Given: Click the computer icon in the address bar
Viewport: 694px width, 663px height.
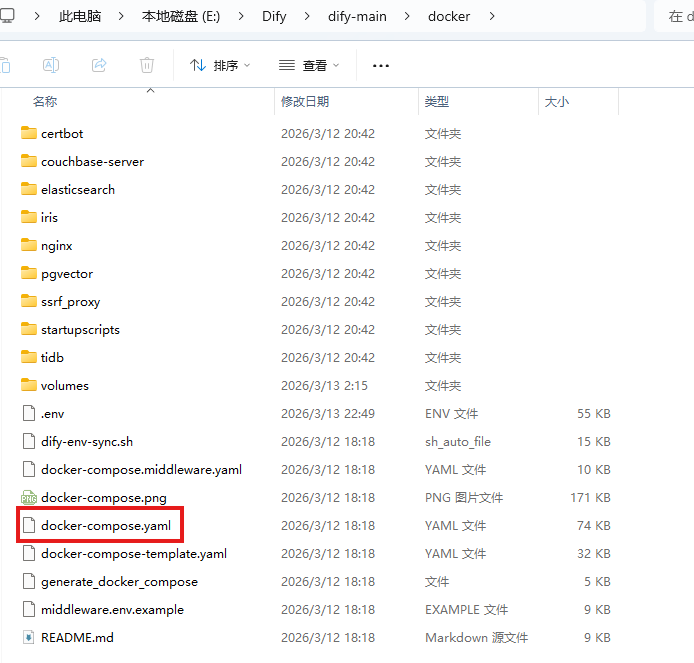Looking at the screenshot, I should (x=7, y=16).
